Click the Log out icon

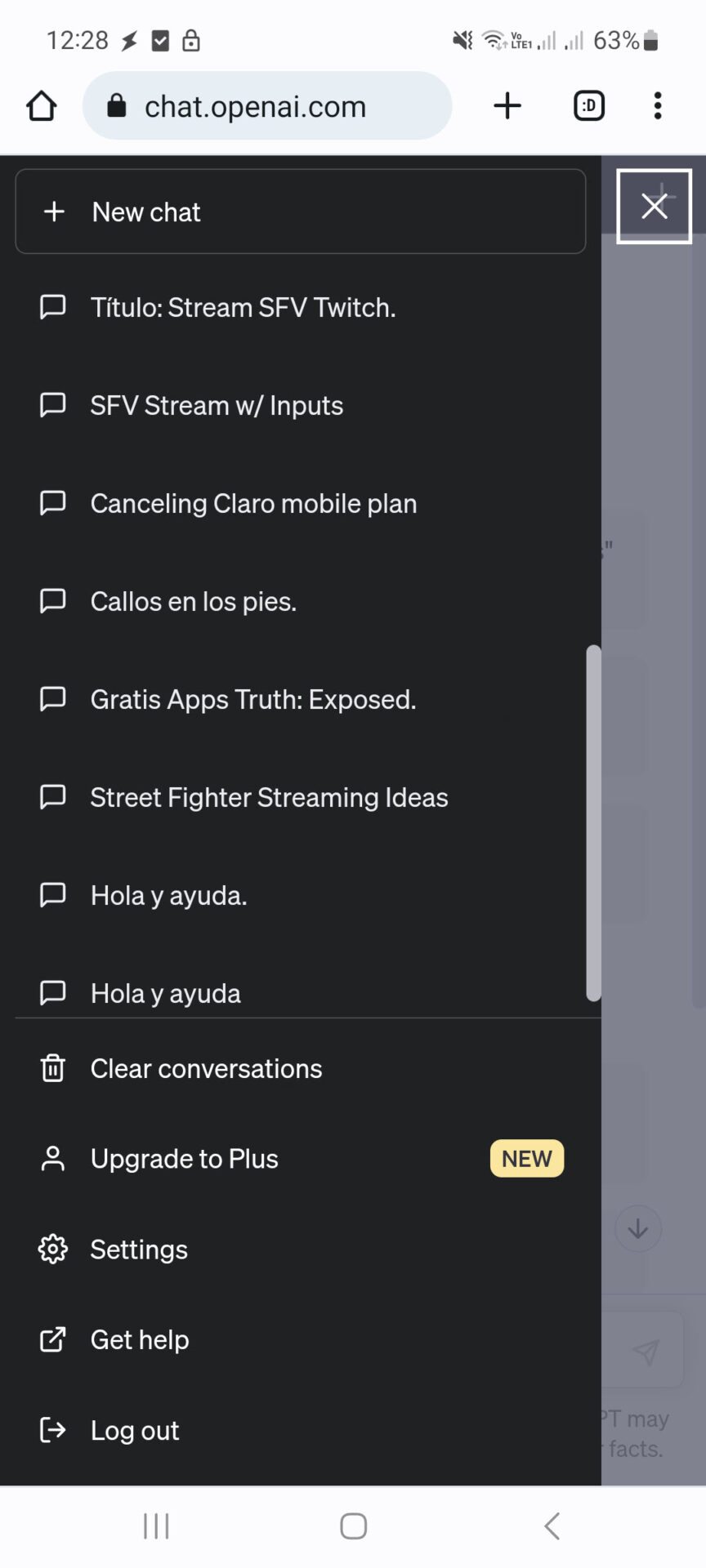point(53,1430)
